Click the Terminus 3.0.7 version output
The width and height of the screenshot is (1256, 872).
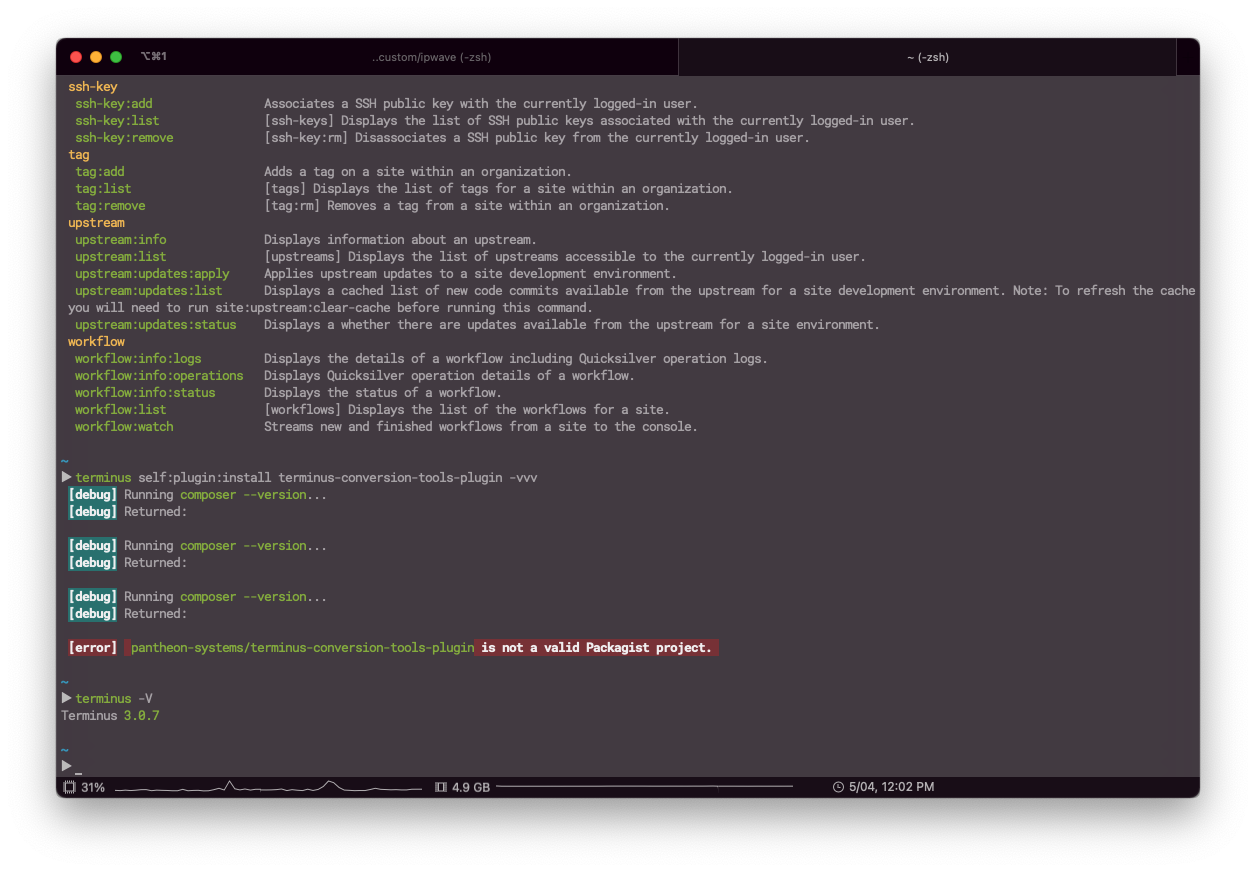pos(110,716)
